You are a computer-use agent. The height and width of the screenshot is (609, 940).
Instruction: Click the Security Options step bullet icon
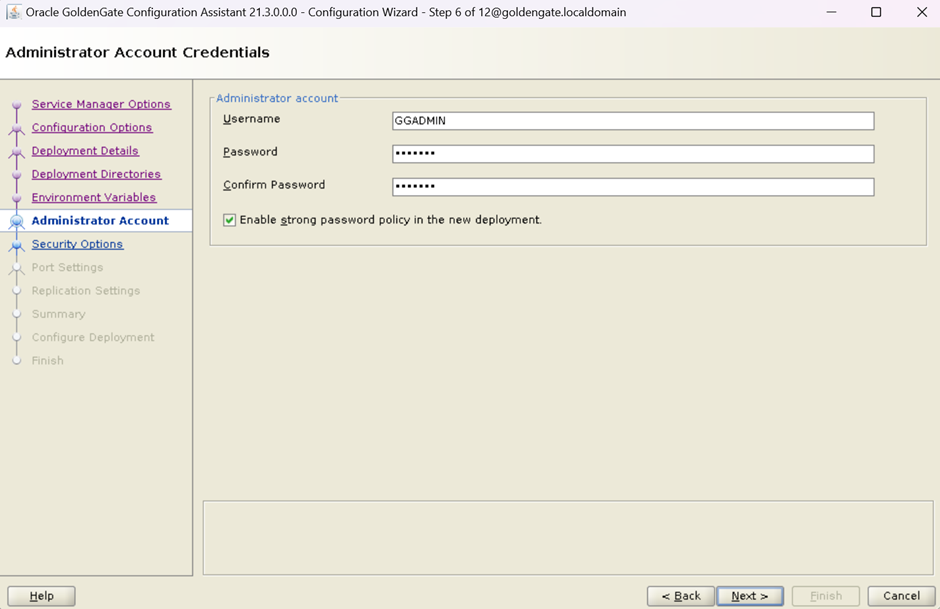coord(16,245)
